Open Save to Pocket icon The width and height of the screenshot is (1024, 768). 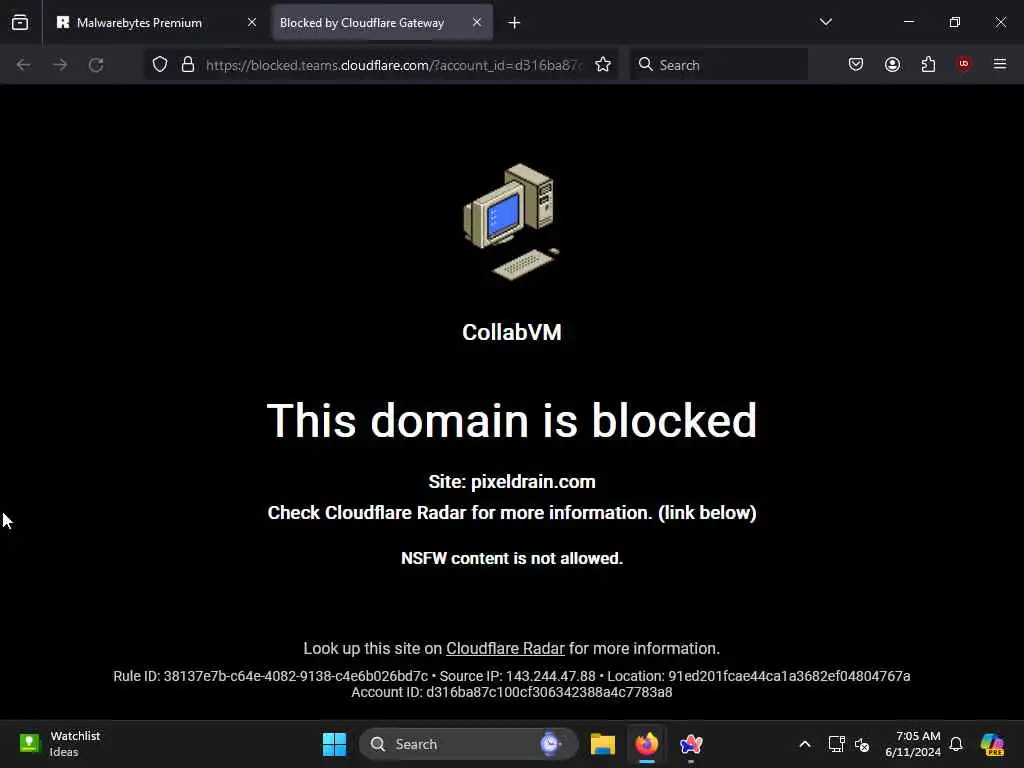[856, 65]
